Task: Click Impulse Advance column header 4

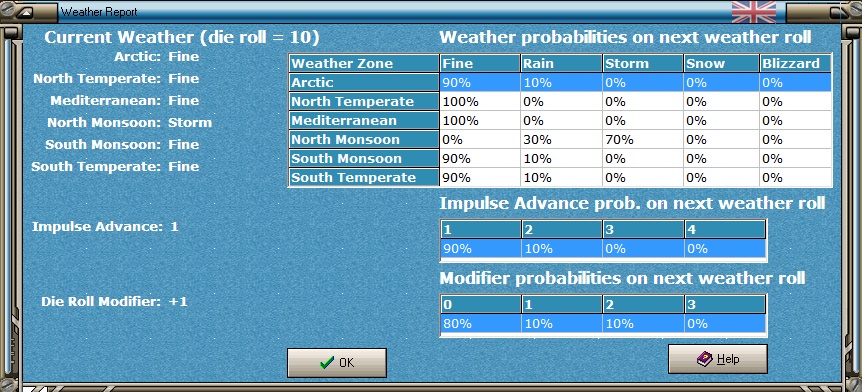Action: 725,229
